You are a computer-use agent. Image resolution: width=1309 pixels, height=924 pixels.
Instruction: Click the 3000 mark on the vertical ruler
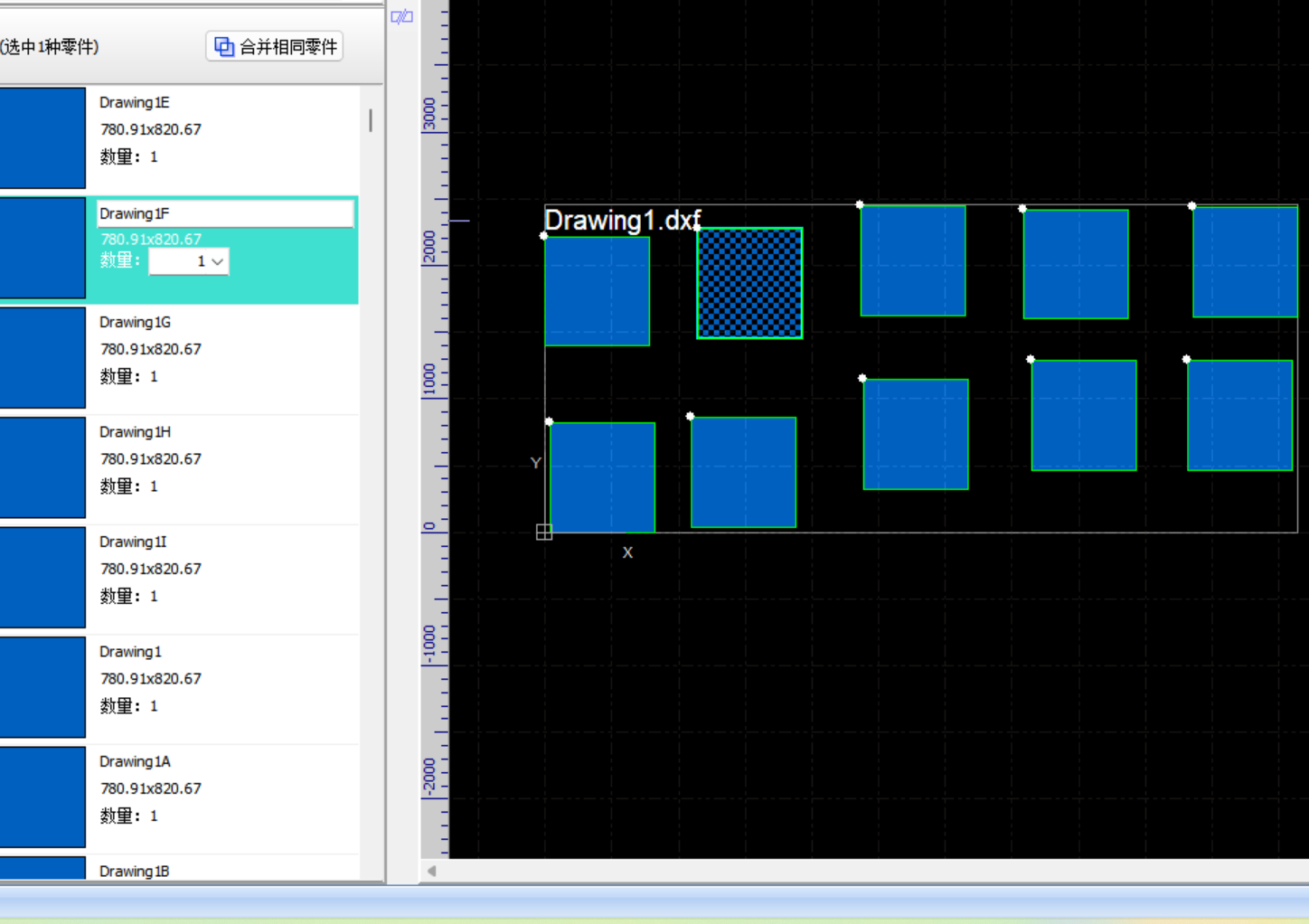[x=429, y=113]
